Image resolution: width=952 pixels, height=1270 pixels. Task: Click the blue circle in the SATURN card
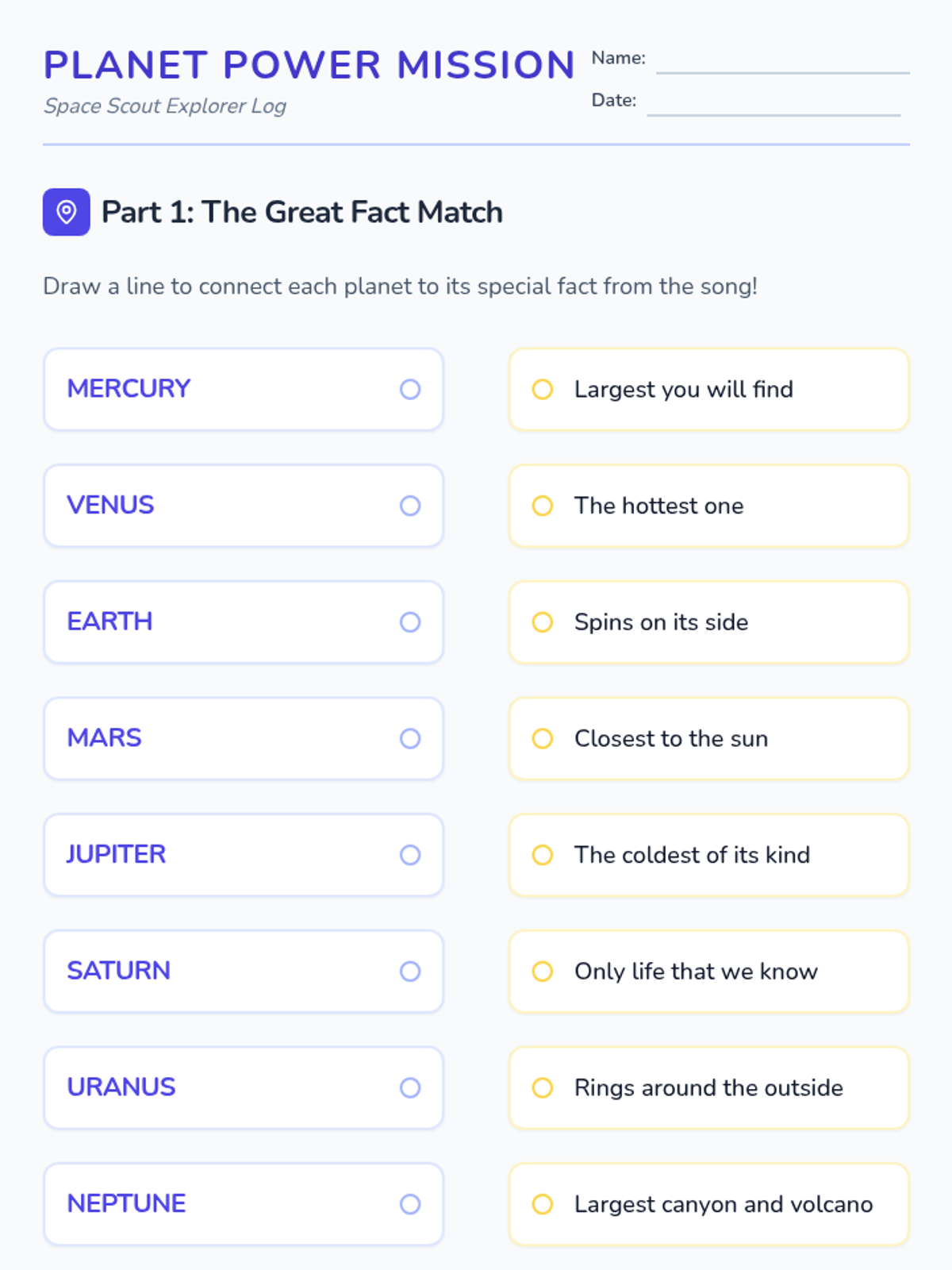(410, 972)
